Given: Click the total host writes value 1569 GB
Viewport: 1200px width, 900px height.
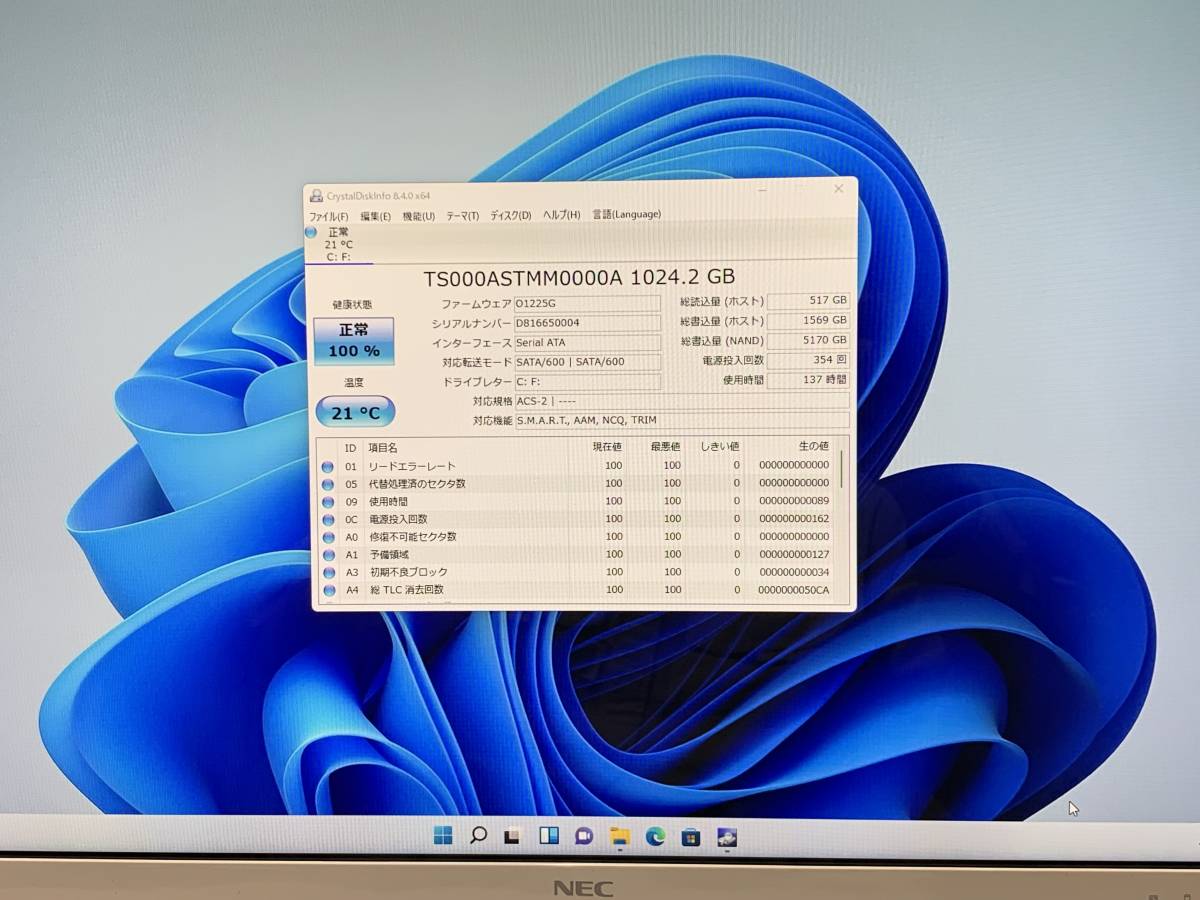Looking at the screenshot, I should pyautogui.click(x=809, y=321).
